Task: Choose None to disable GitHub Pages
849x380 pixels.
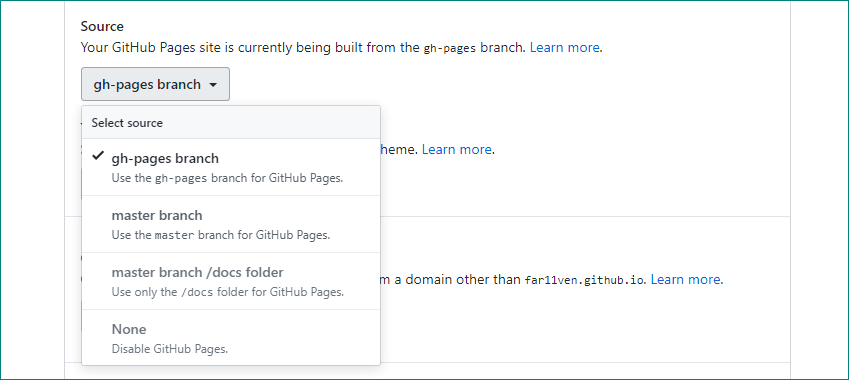Action: click(x=231, y=338)
